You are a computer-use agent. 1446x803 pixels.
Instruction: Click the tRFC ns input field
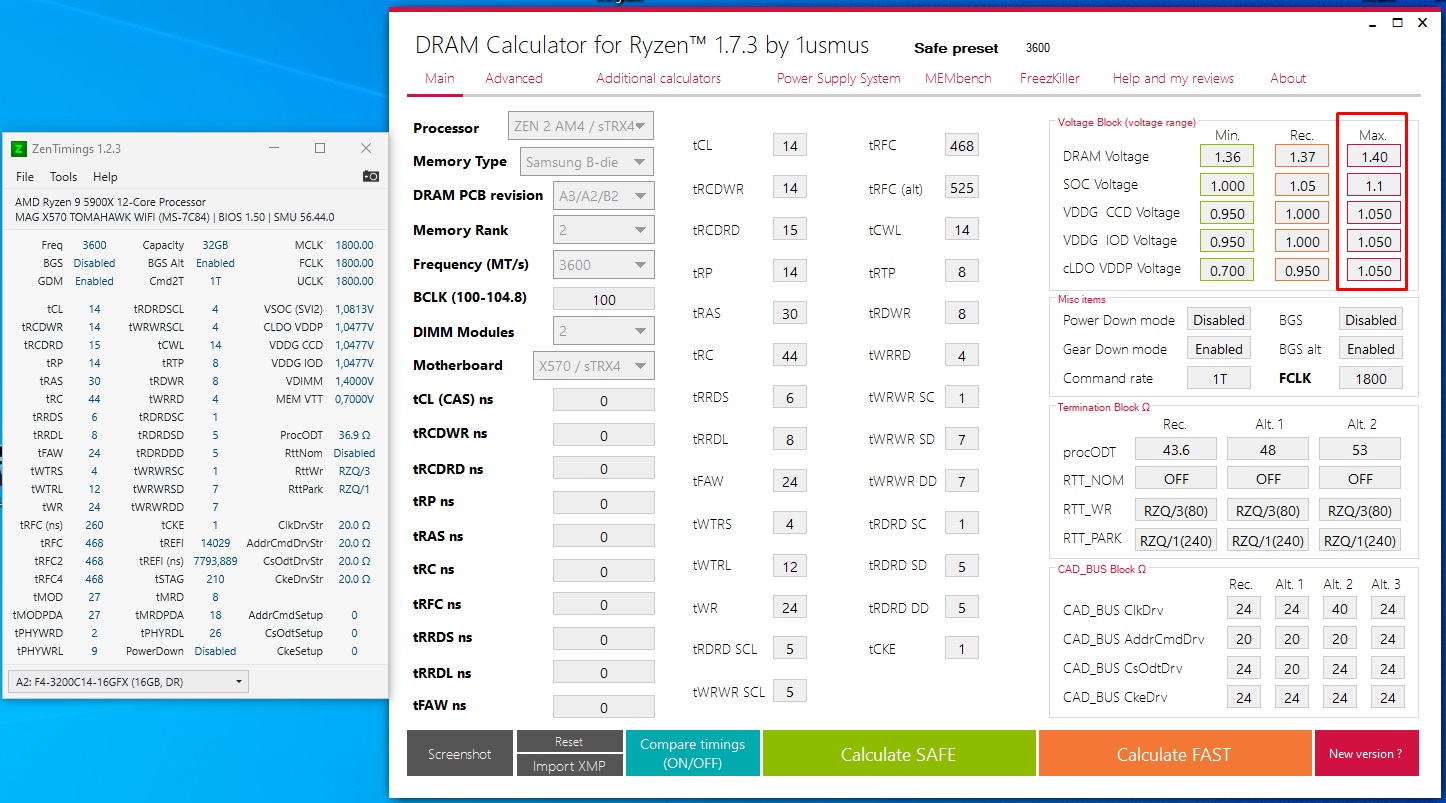(x=604, y=605)
